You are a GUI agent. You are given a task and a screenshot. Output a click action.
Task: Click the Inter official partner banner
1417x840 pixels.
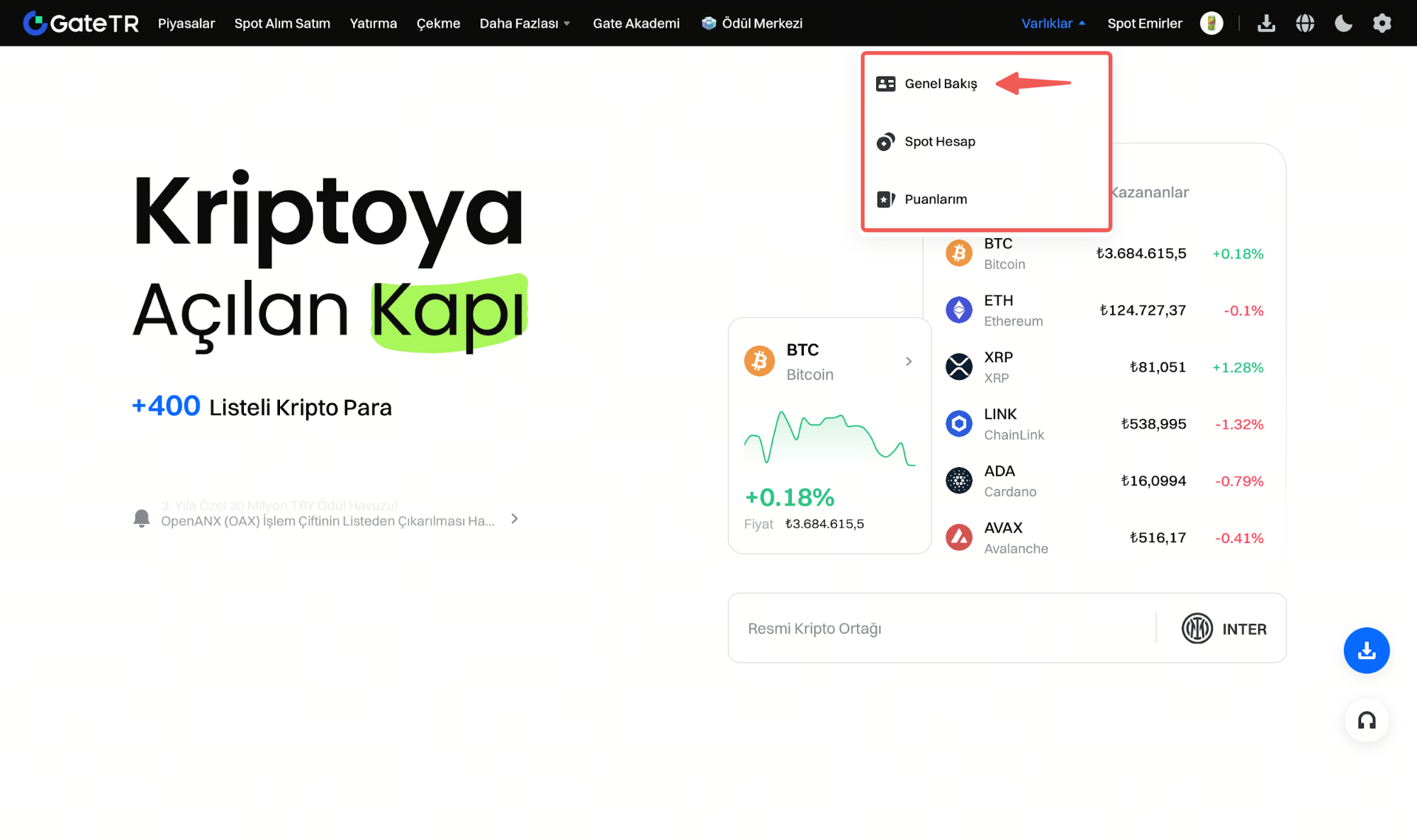pos(1007,628)
